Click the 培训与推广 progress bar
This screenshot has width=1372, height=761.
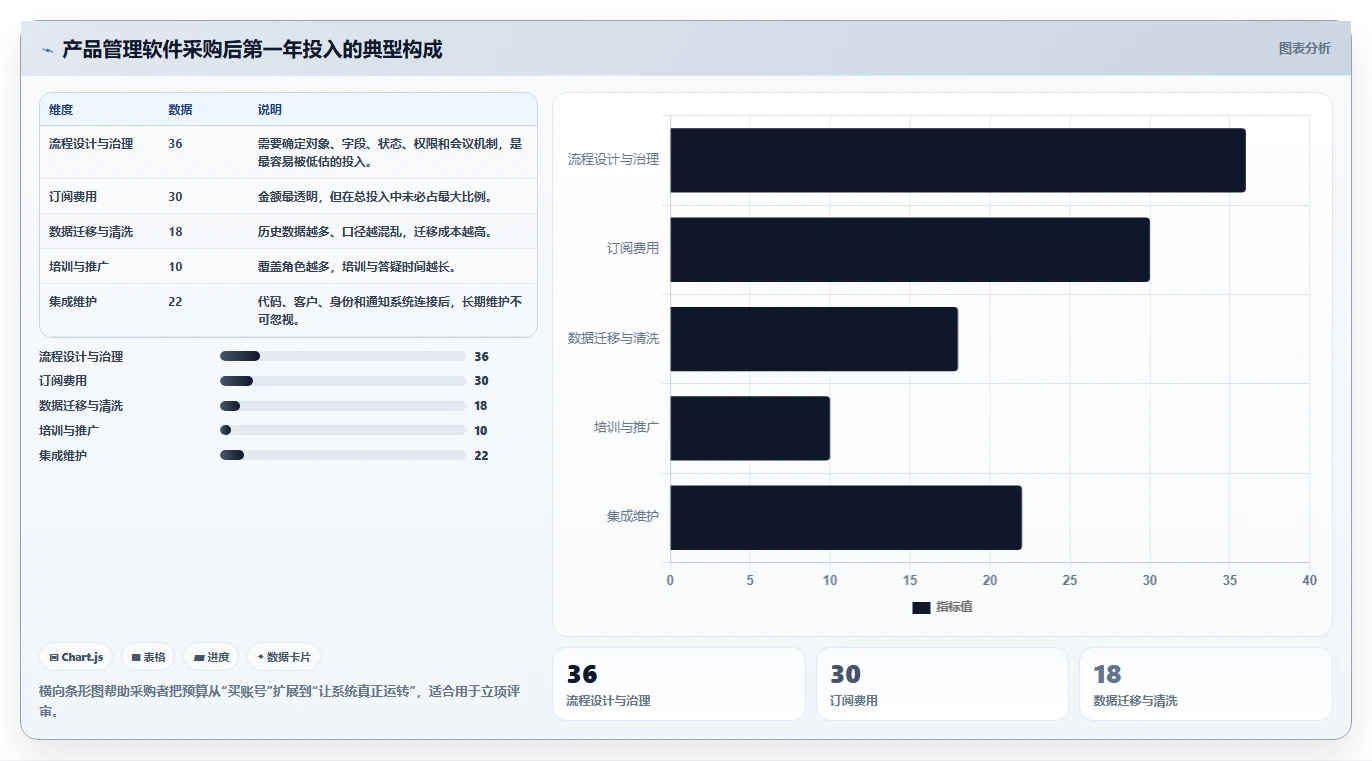[x=343, y=430]
